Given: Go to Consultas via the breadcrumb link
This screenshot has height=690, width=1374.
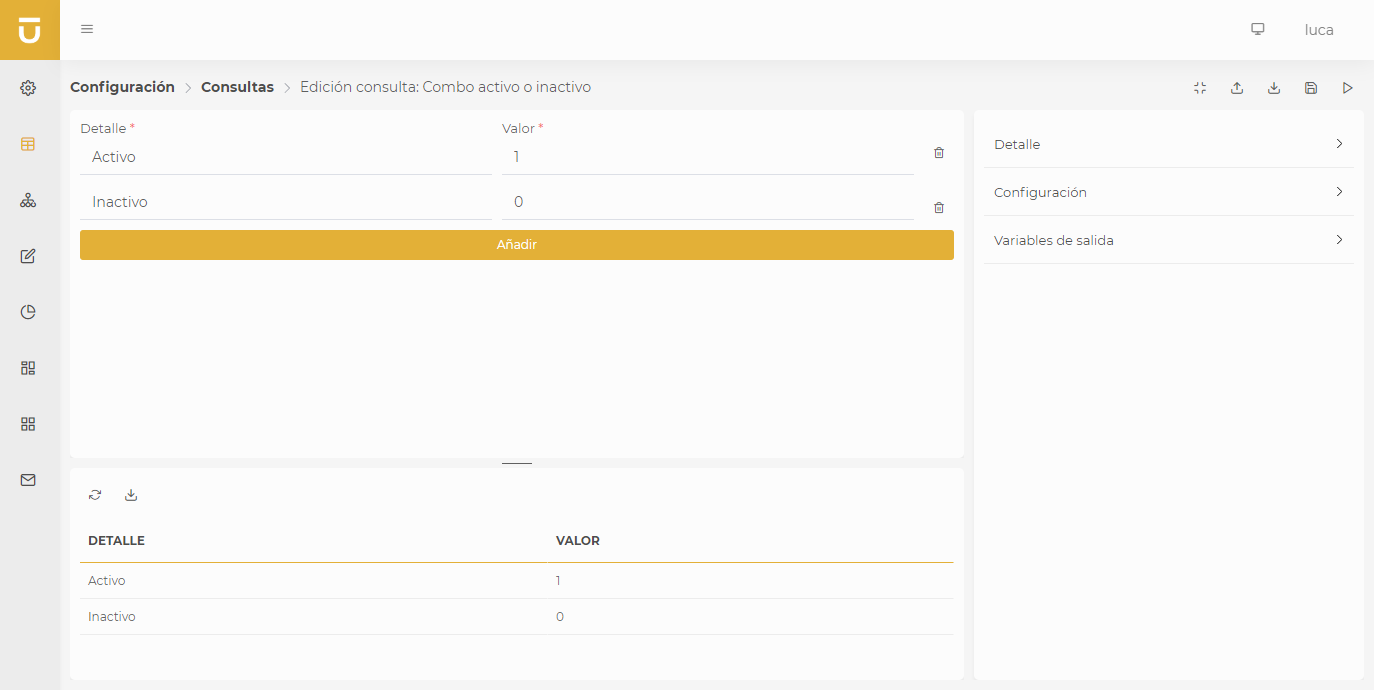Looking at the screenshot, I should click(x=237, y=87).
